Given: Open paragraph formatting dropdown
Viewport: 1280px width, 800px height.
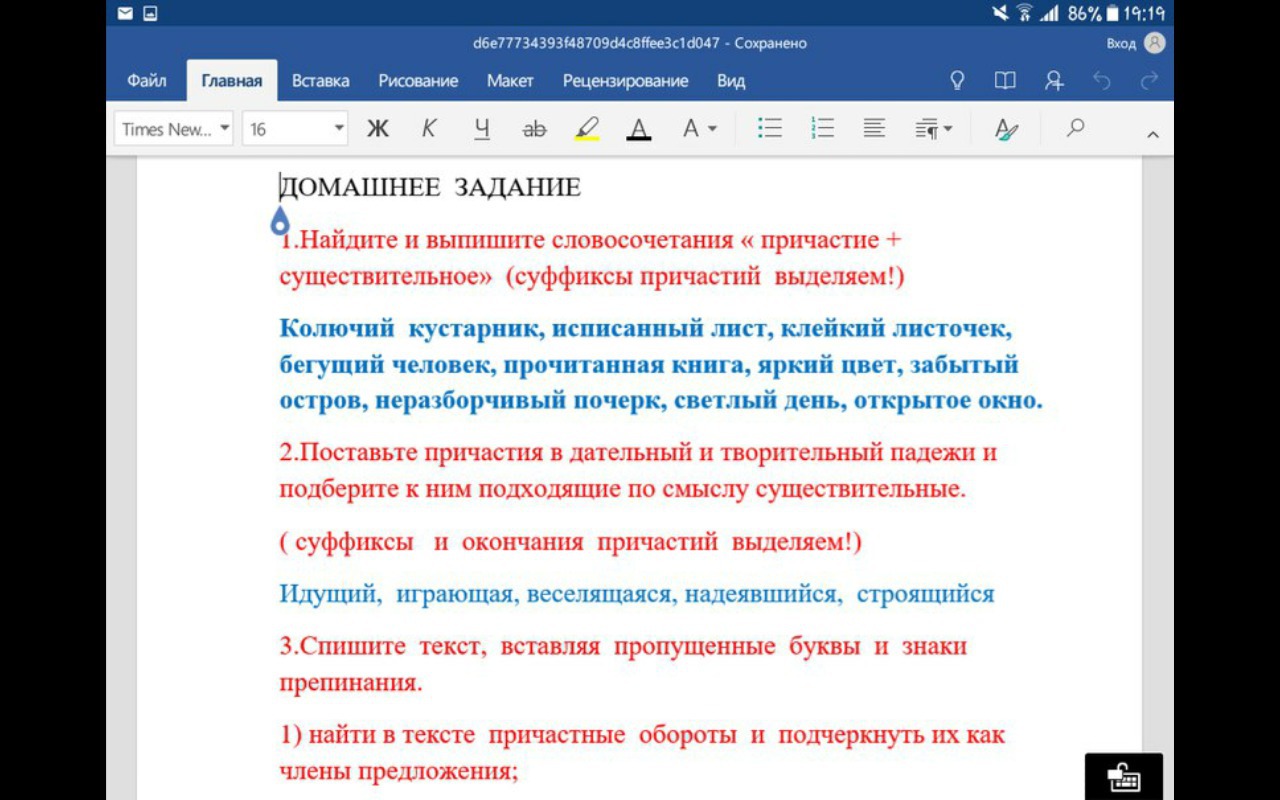Looking at the screenshot, I should pyautogui.click(x=933, y=129).
